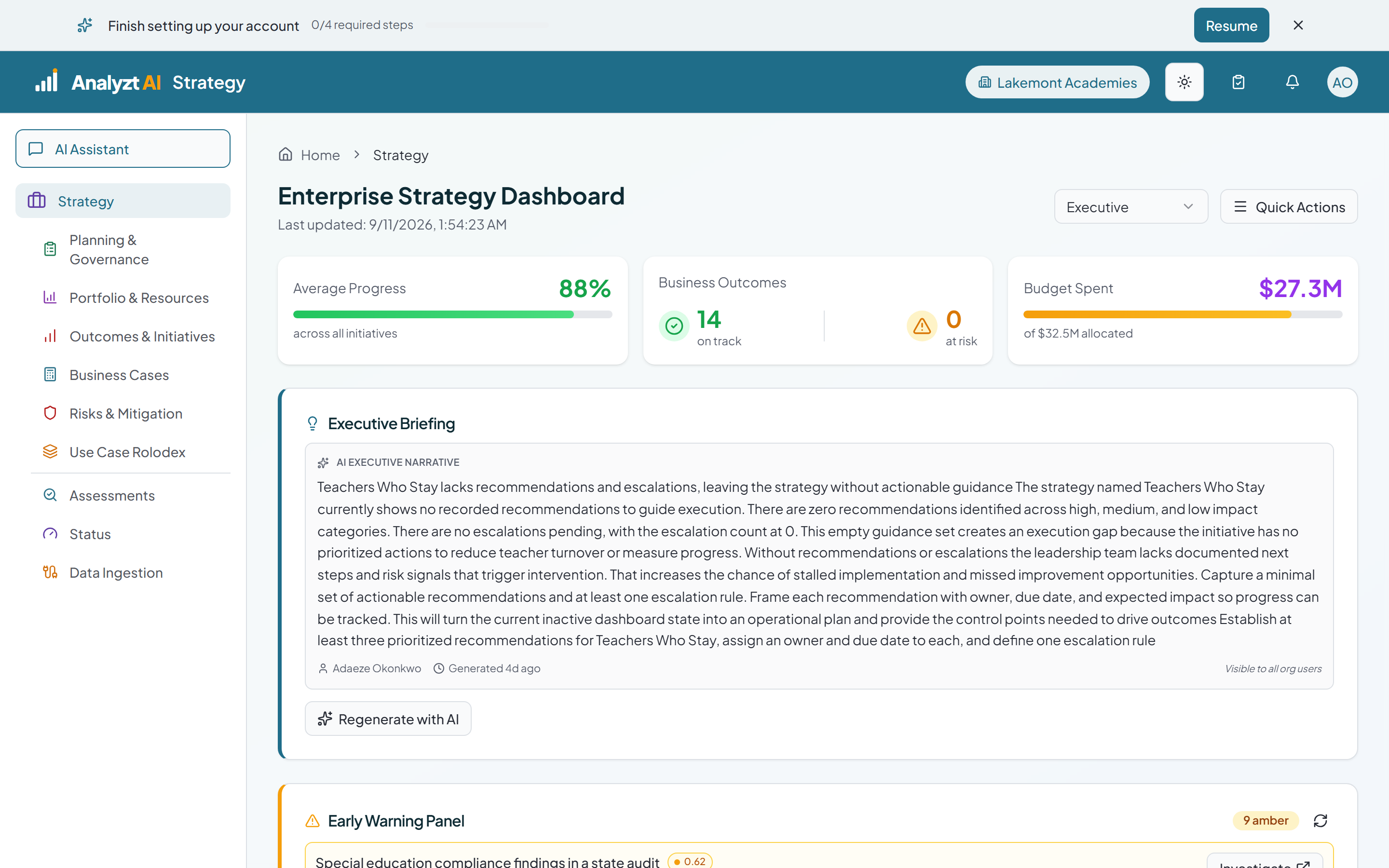Open the AO user avatar menu

1342,82
